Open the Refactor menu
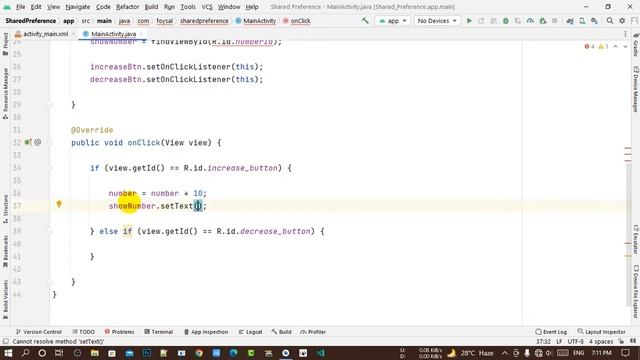 (127, 7)
